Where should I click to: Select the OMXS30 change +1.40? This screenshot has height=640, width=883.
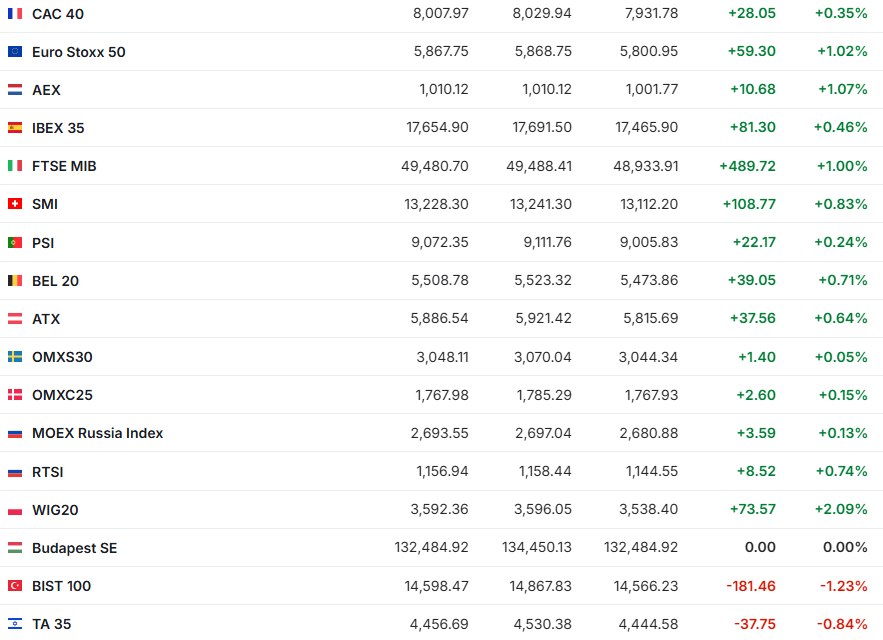coord(757,357)
